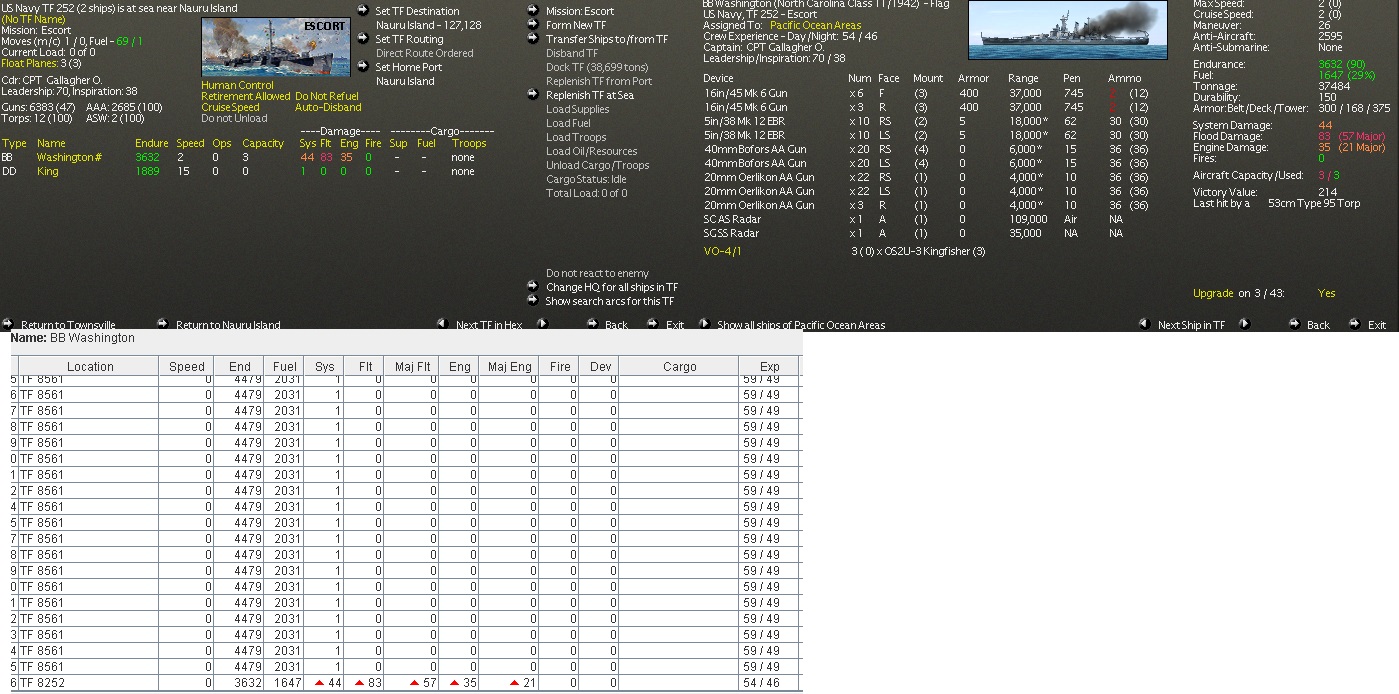
Task: Open the Washington # ship entry
Action: [x=69, y=157]
